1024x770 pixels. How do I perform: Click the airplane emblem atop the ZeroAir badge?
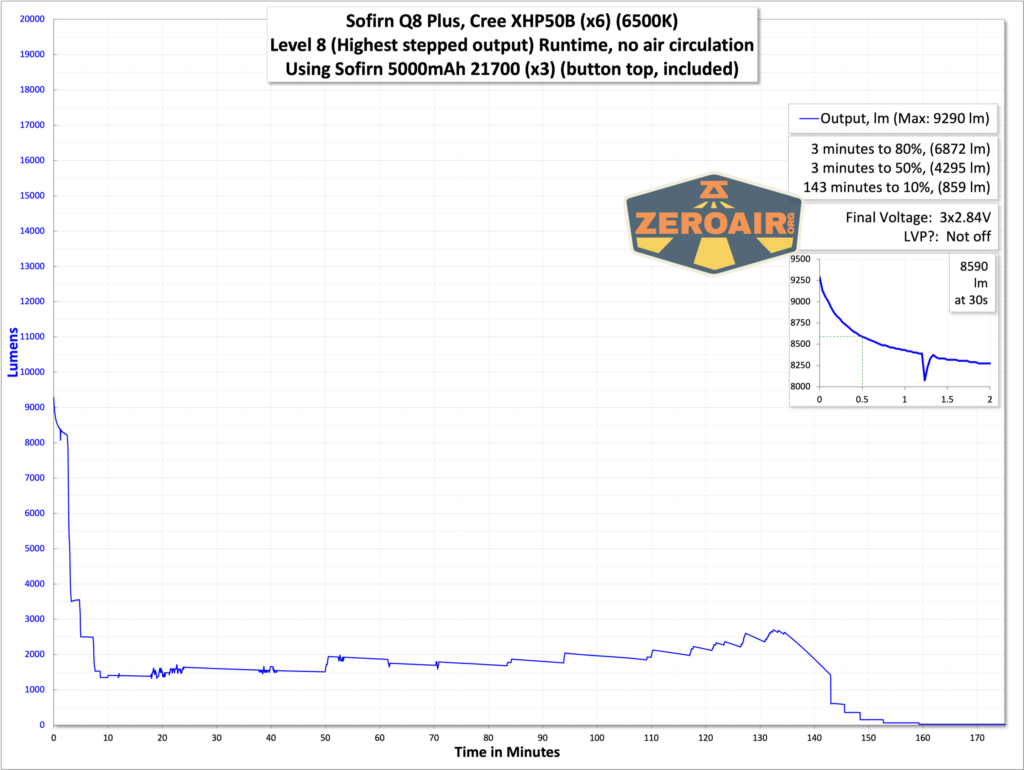point(714,190)
